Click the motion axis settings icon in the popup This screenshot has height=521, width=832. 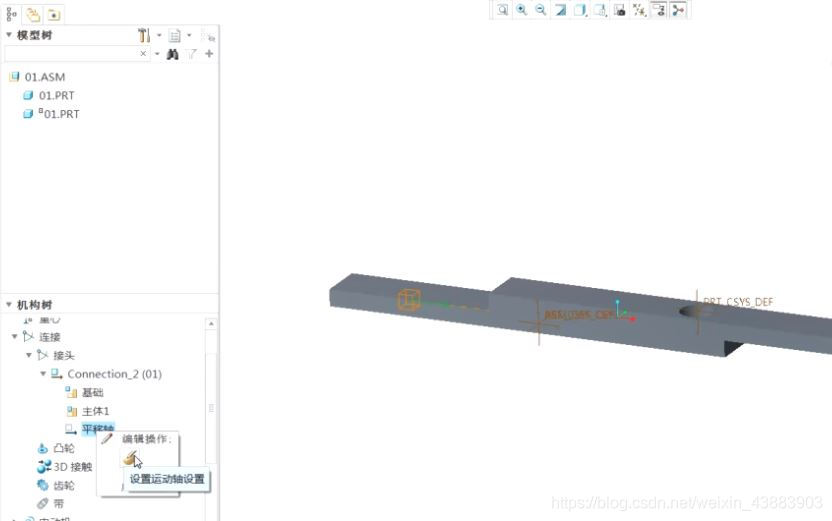click(x=131, y=459)
